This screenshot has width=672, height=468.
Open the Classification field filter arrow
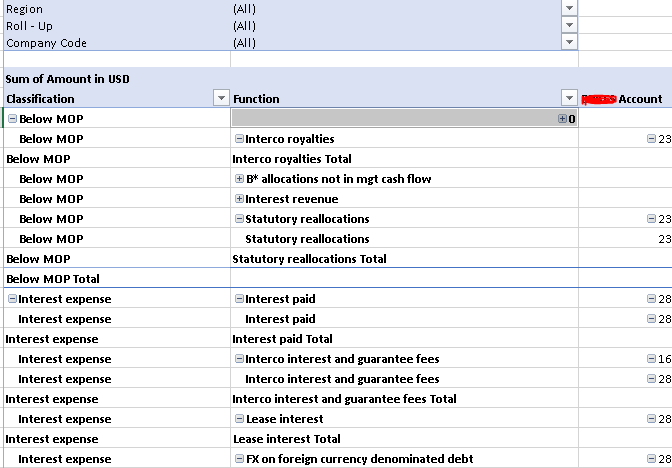(x=221, y=98)
